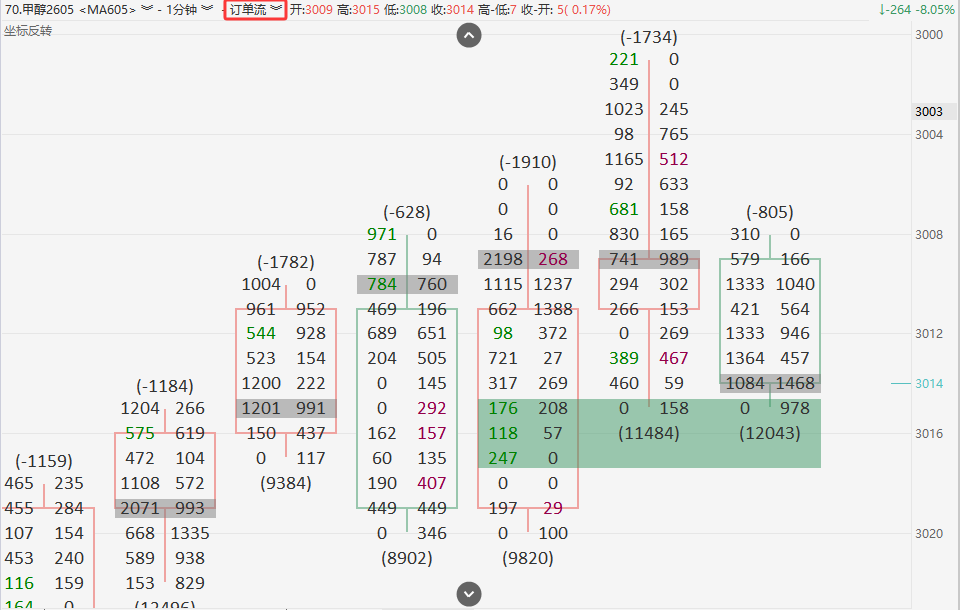Toggle 坐标反转 axis inversion
960x610 pixels.
point(28,31)
